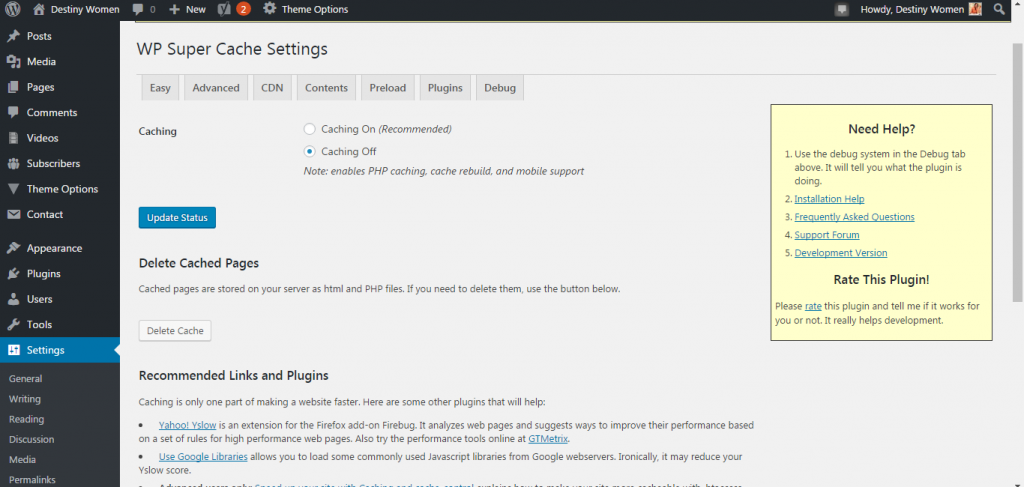Open the search magnifier icon
This screenshot has height=487, width=1024.
pyautogui.click(x=999, y=9)
